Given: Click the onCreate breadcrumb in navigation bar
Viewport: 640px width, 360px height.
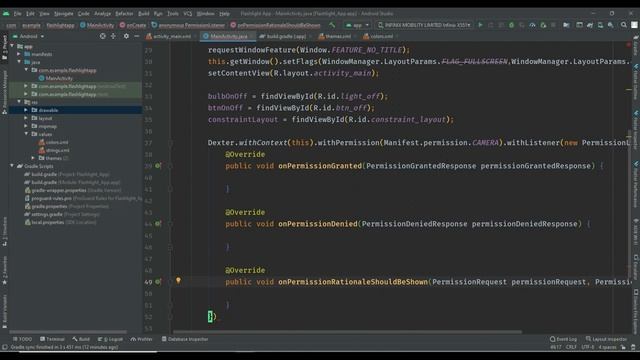Looking at the screenshot, I should (x=133, y=25).
